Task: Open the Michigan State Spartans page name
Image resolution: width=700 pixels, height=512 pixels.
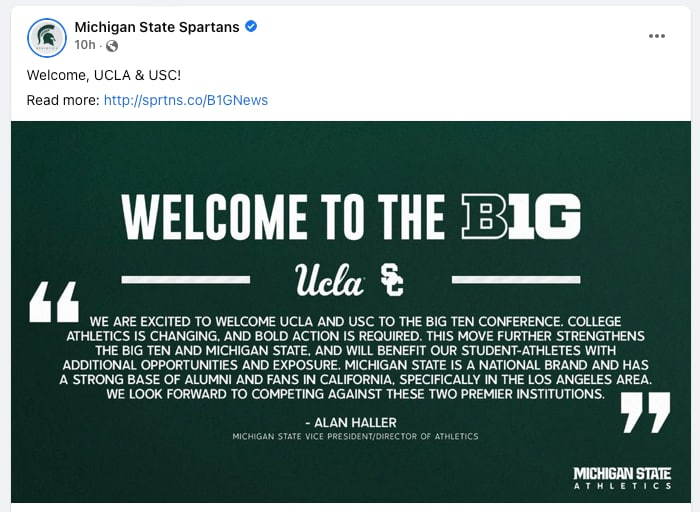Action: click(157, 27)
